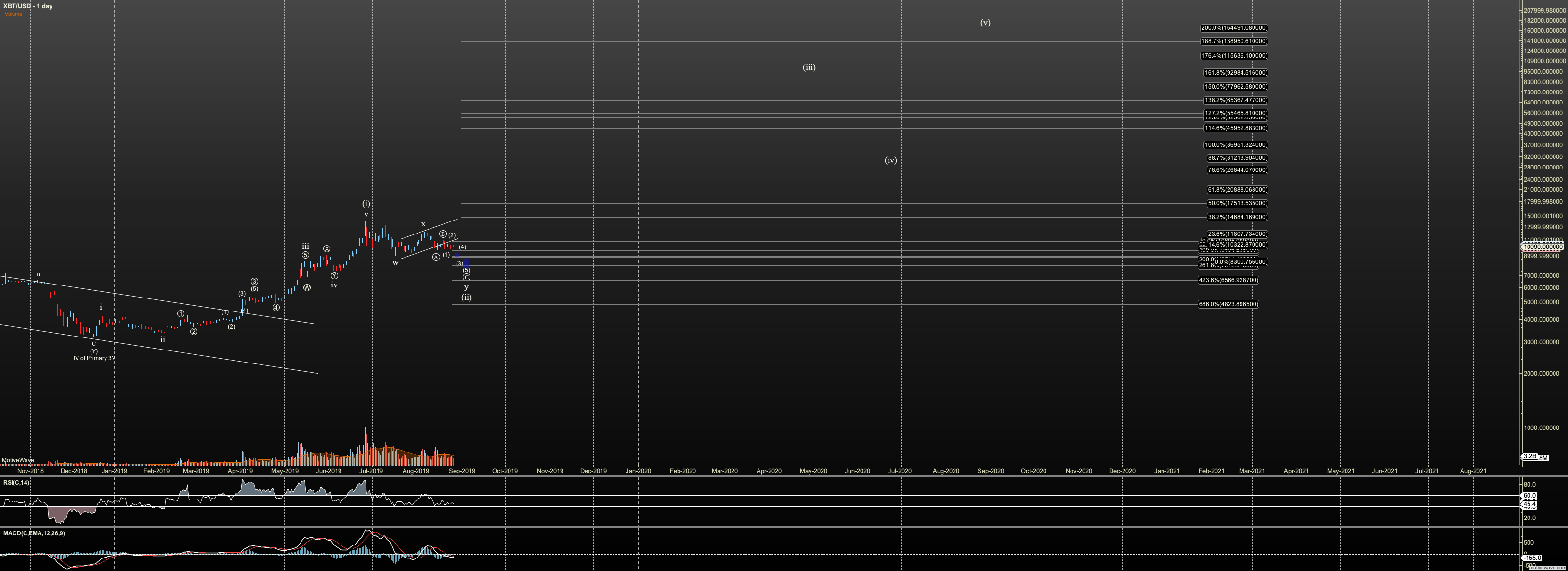This screenshot has width=1568, height=571.
Task: Click the 114.6% (45952.883) Fibonacci label
Action: (1236, 129)
